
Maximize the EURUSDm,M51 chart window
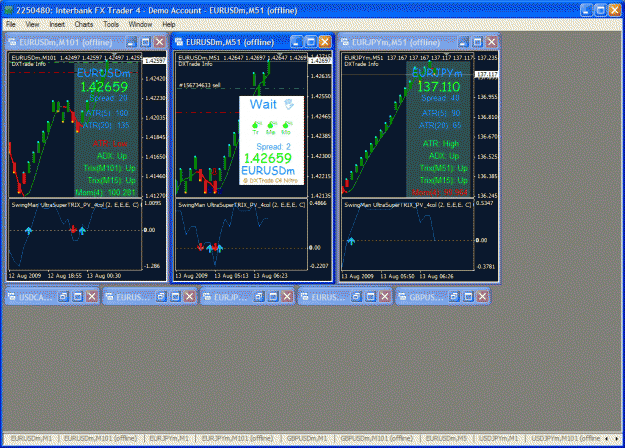tap(311, 42)
